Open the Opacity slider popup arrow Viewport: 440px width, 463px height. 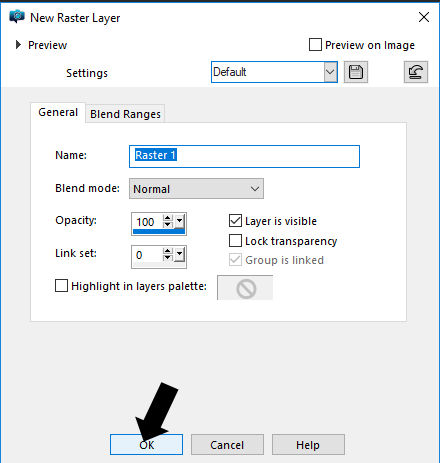(179, 221)
